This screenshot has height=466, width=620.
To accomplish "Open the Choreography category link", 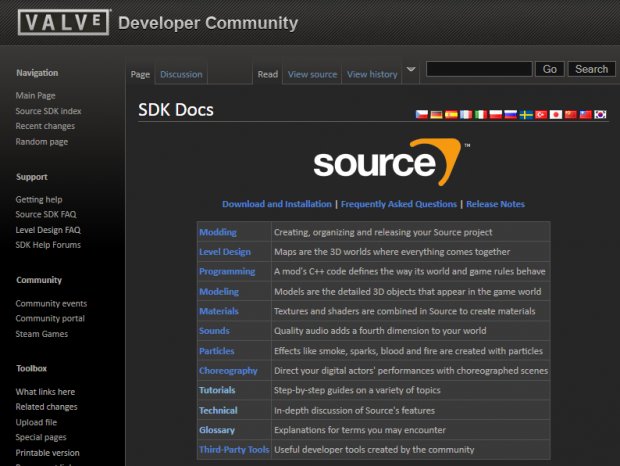I will (x=228, y=371).
